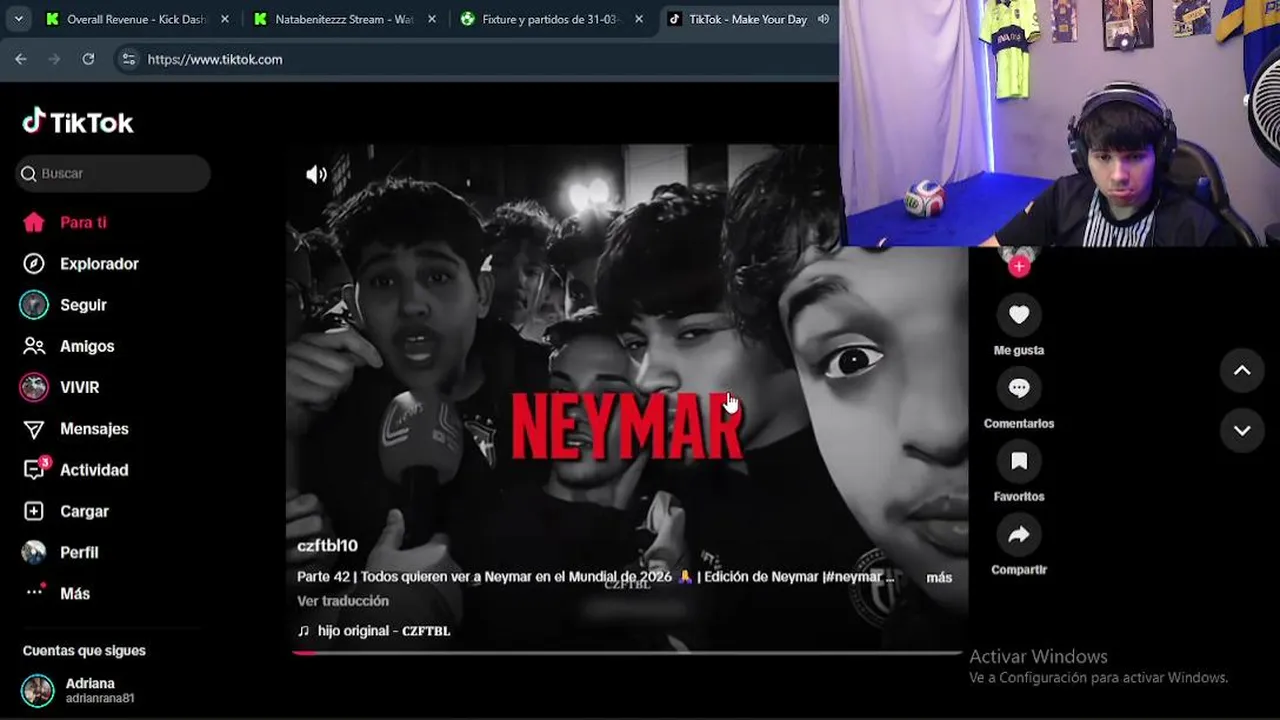The height and width of the screenshot is (720, 1280).
Task: Click the Perfil avatar icon
Action: [x=34, y=552]
